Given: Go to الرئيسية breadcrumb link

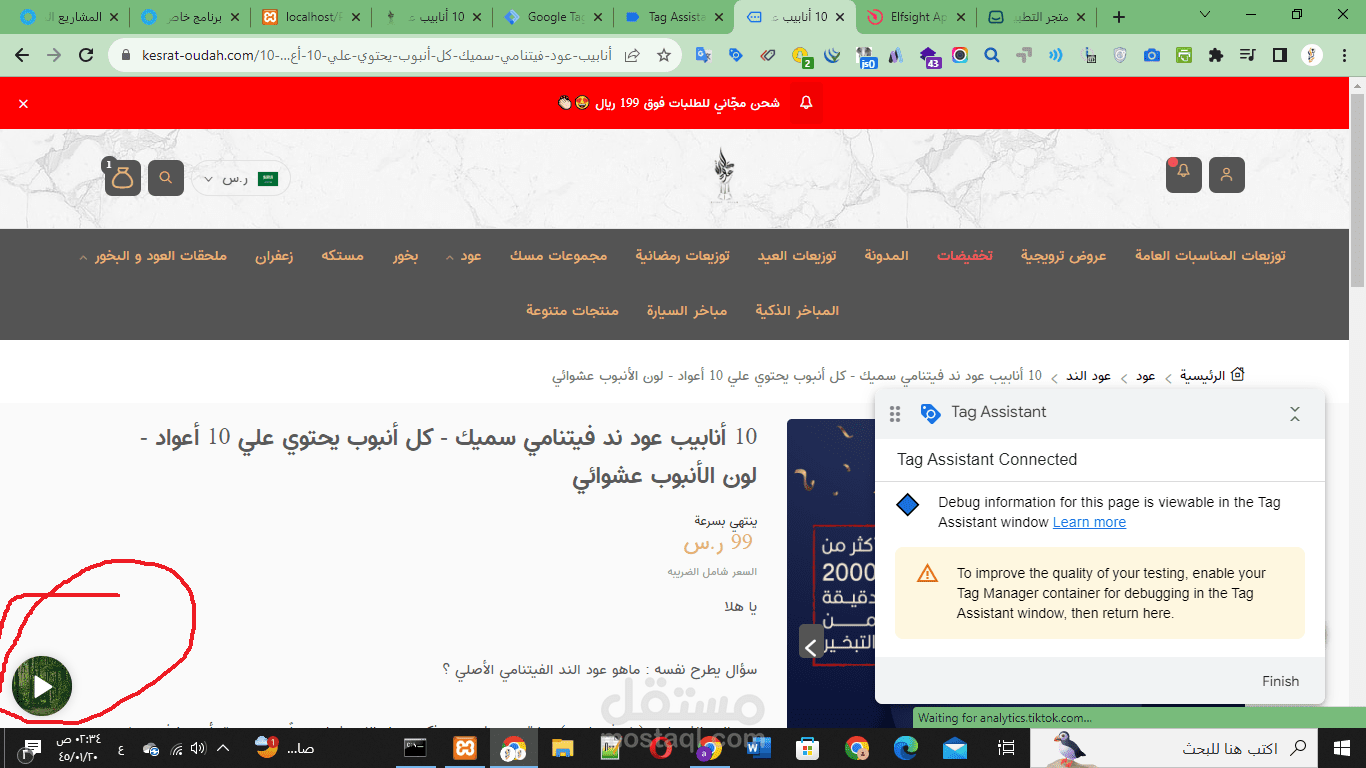Looking at the screenshot, I should click(x=1212, y=376).
